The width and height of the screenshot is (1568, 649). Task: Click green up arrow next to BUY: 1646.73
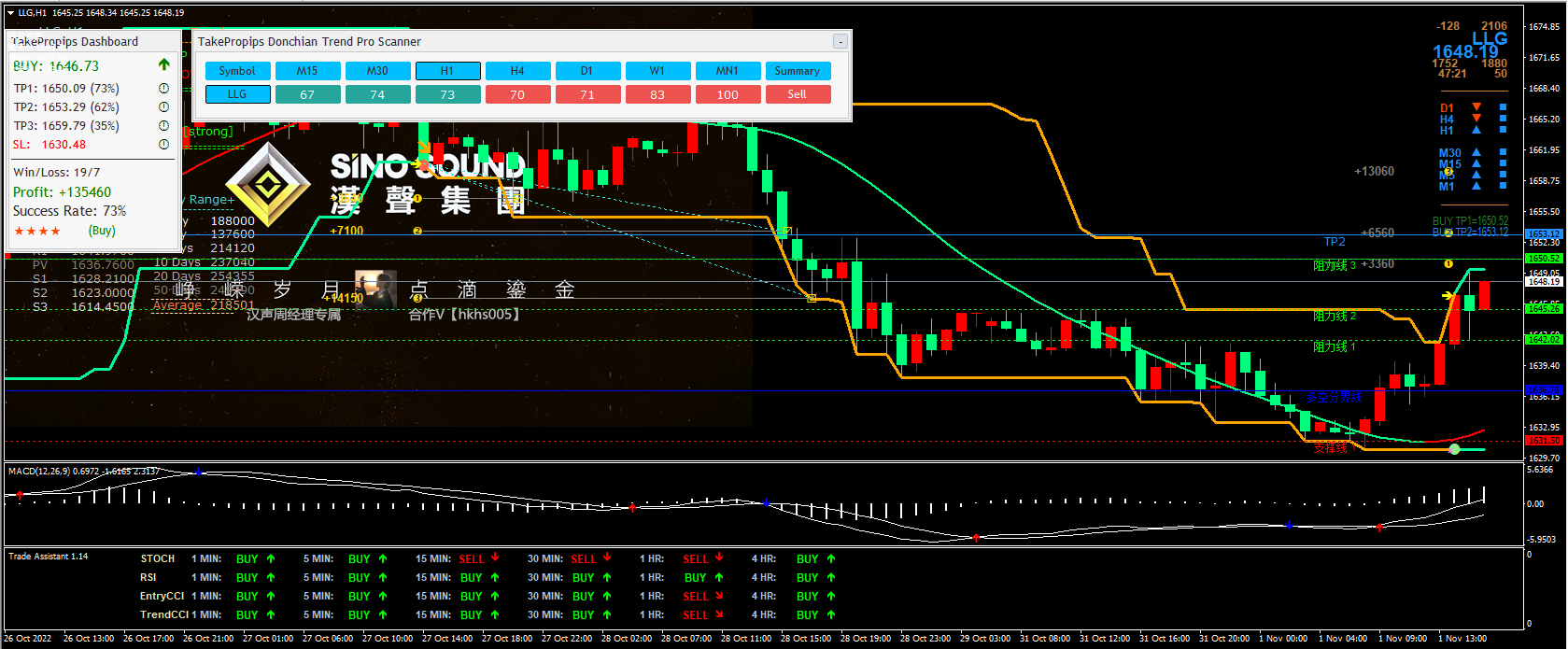tap(164, 64)
